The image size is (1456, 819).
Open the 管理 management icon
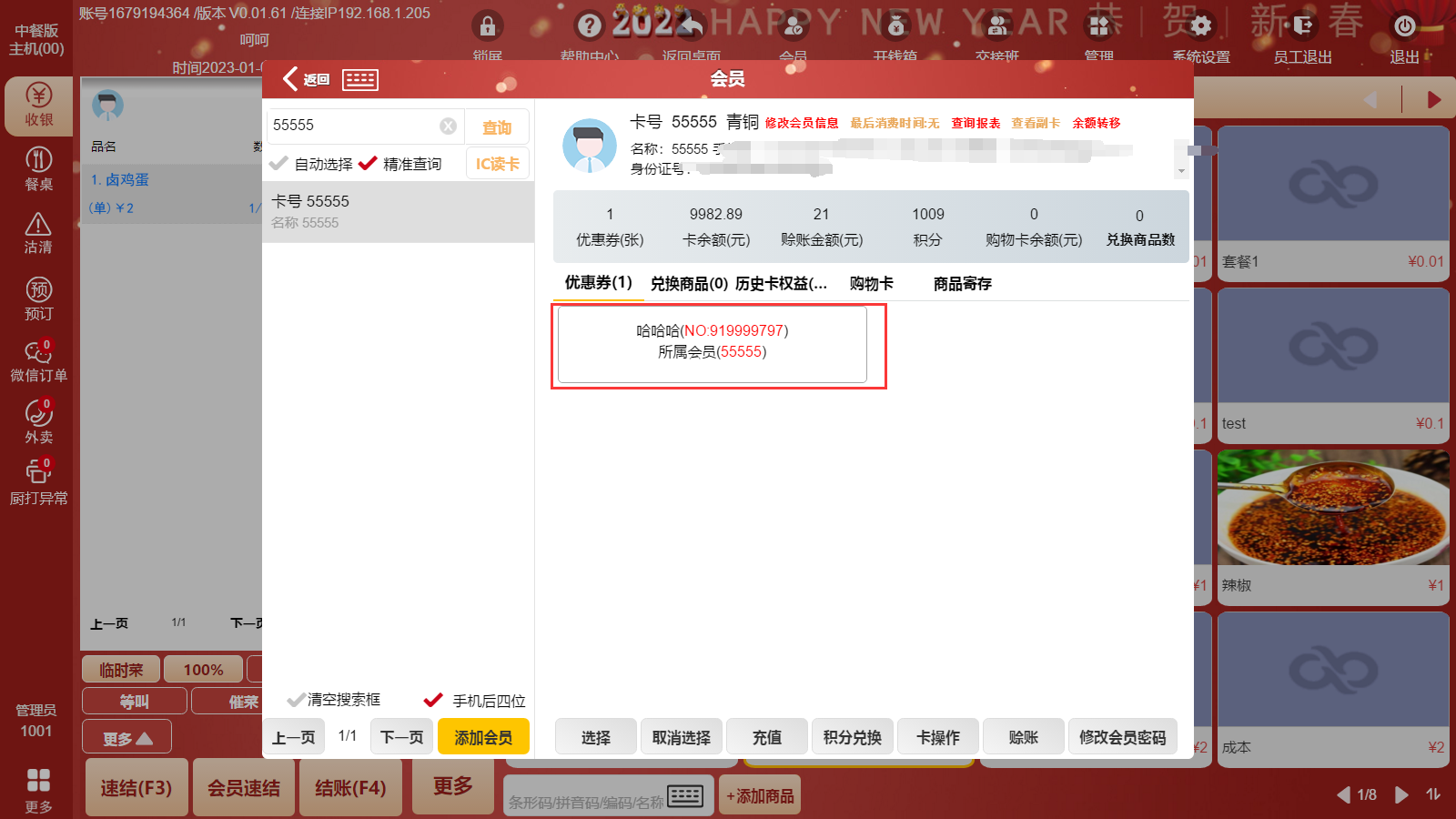point(1099,26)
